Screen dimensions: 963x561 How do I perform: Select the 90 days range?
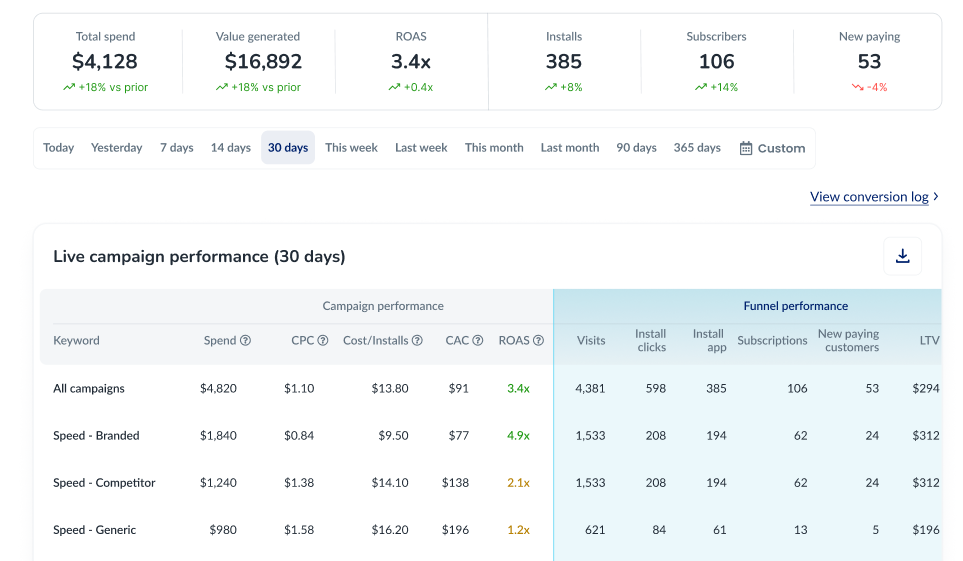(636, 147)
